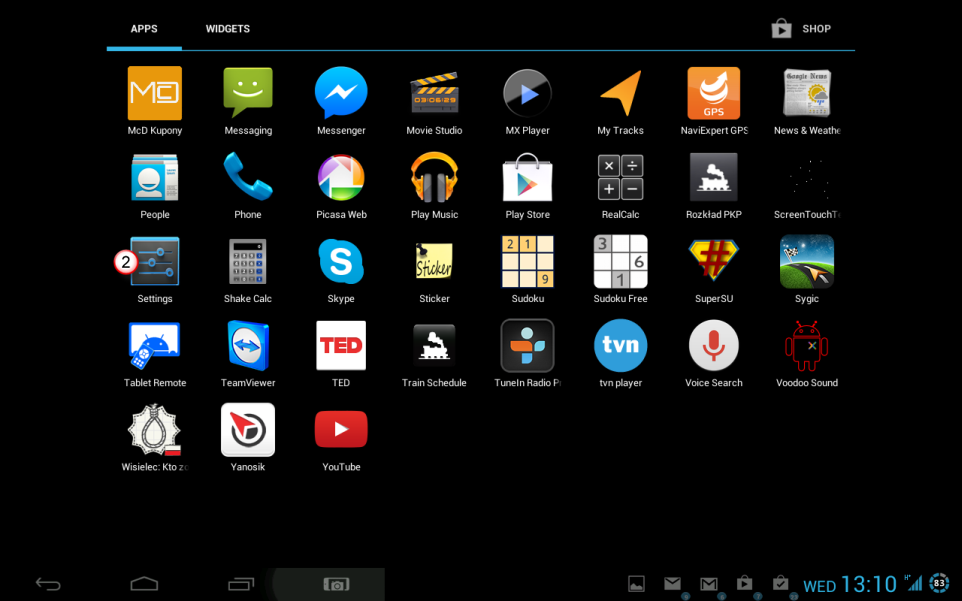Launch Sygic navigation
The height and width of the screenshot is (601, 962).
point(807,262)
